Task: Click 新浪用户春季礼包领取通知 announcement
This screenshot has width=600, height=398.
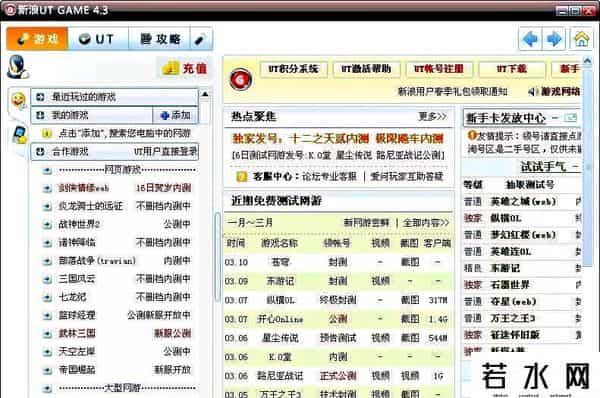Action: pyautogui.click(x=453, y=91)
